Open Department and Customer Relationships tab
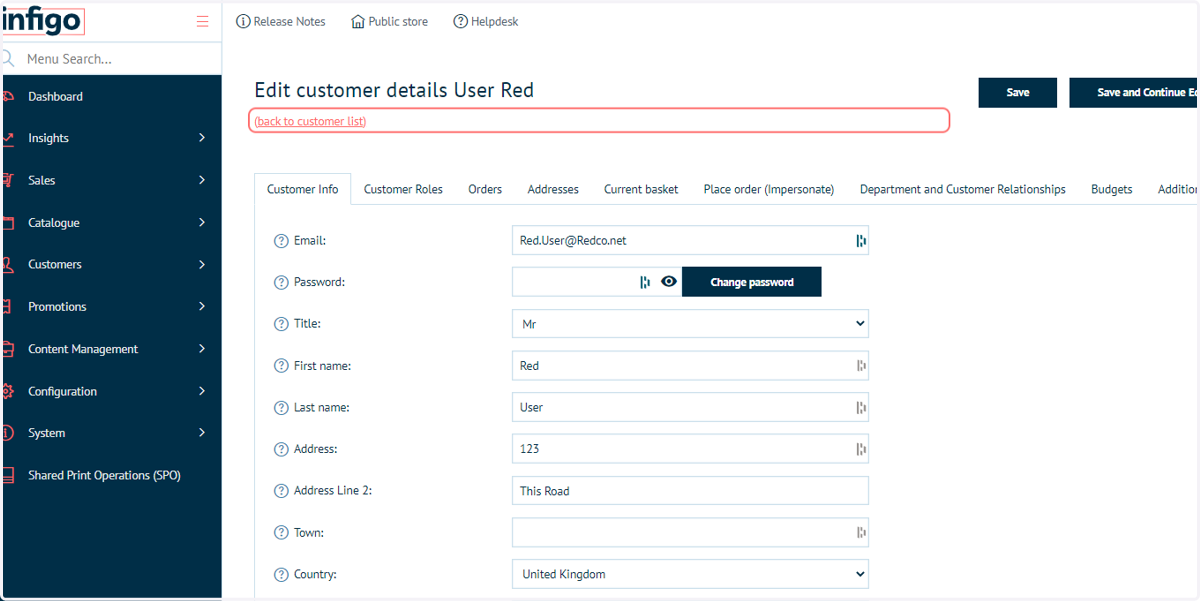The width and height of the screenshot is (1200, 601). (x=963, y=189)
